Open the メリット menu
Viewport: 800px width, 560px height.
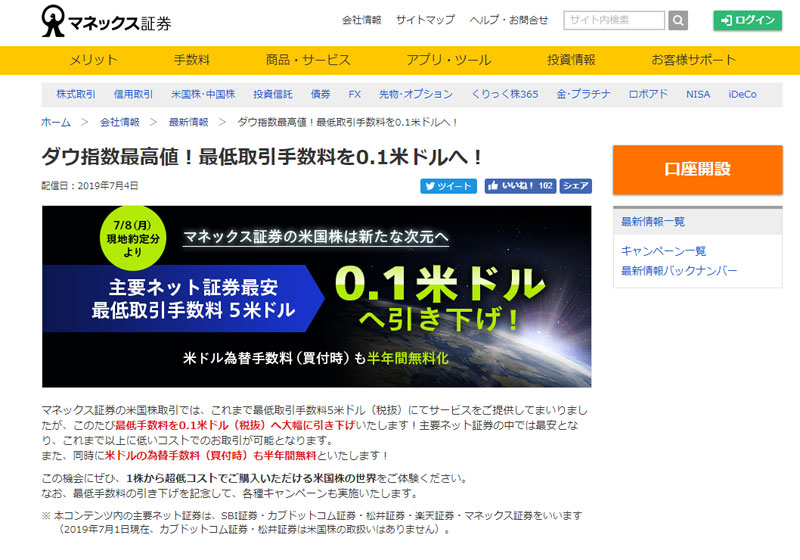tap(93, 60)
